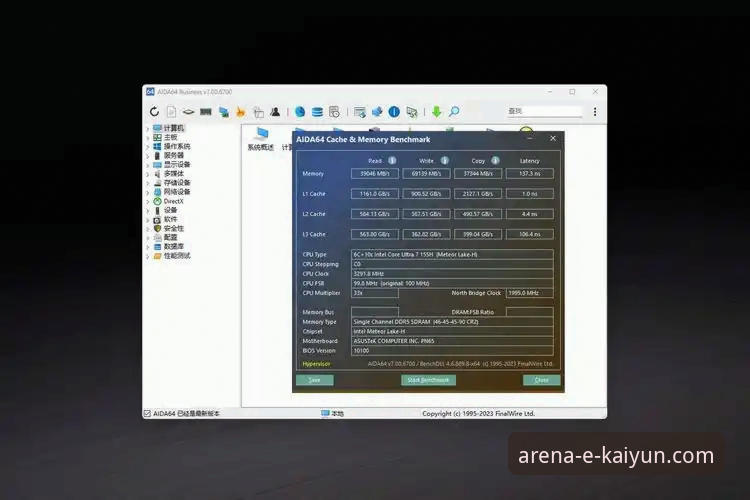
Task: Click the Motherboard ASUSTeK field
Action: point(452,341)
